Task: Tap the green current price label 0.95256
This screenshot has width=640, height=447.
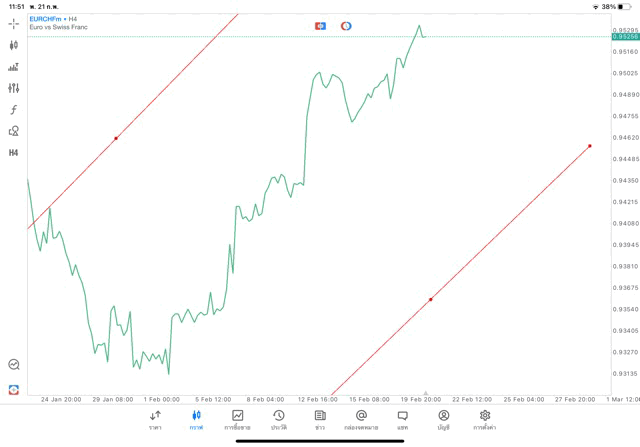Action: [624, 37]
